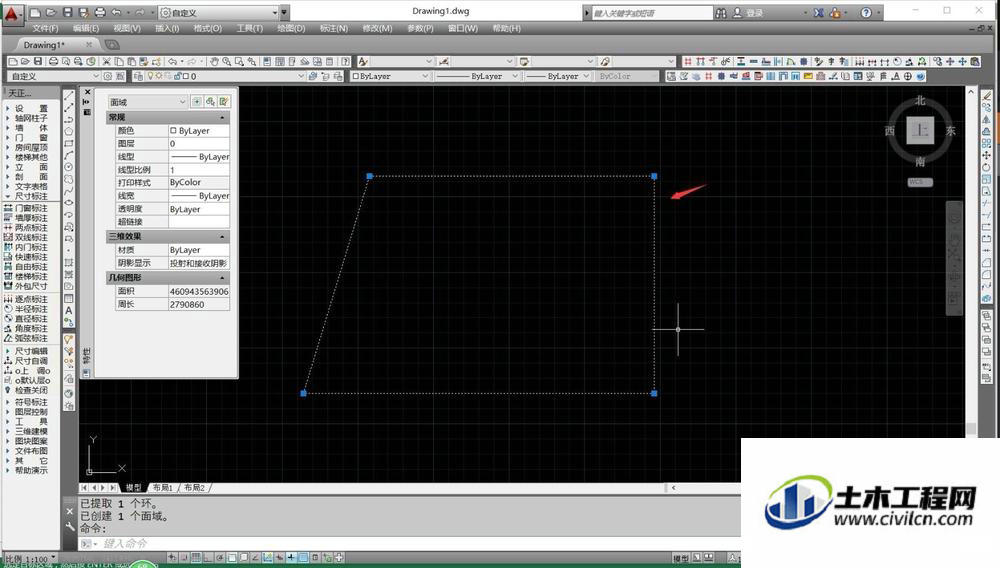
Task: Click the Help question mark in title bar
Action: point(866,13)
